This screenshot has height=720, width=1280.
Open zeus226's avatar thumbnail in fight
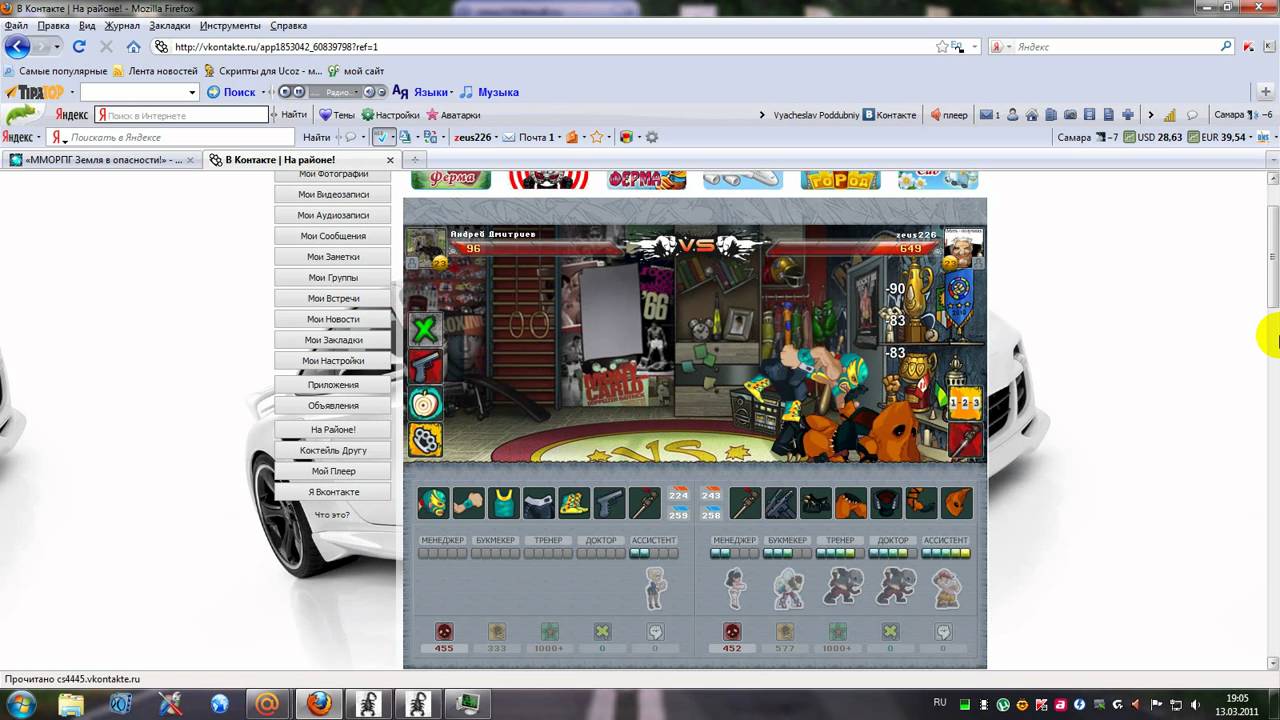pos(964,247)
